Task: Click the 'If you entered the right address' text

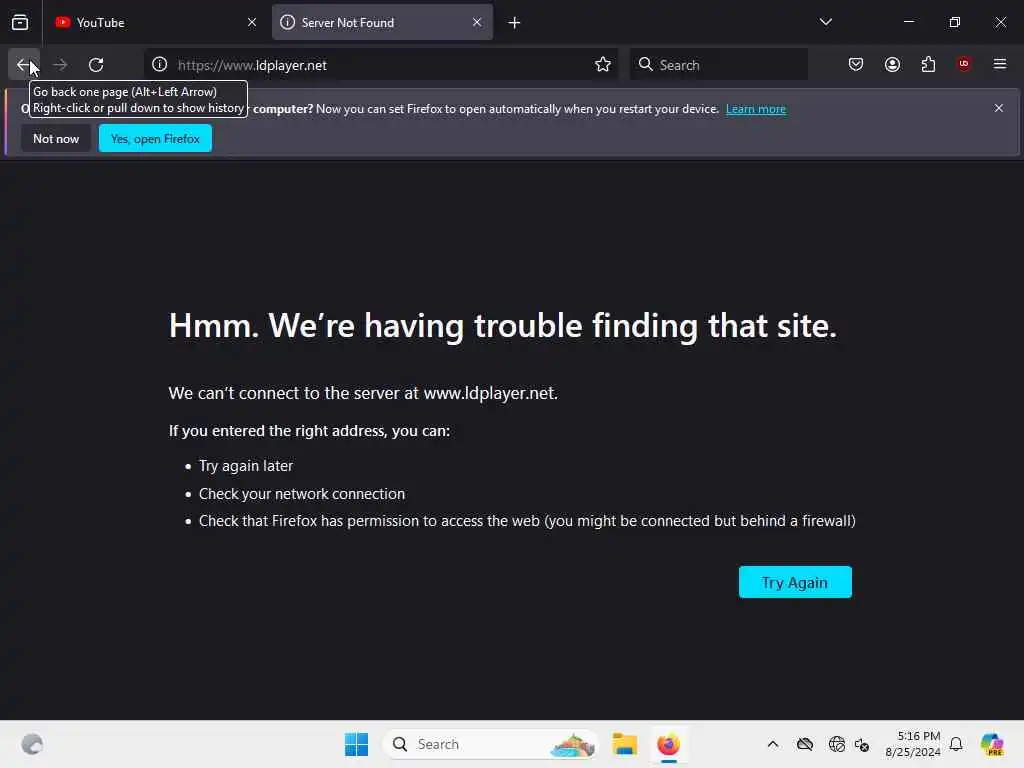Action: pyautogui.click(x=309, y=431)
